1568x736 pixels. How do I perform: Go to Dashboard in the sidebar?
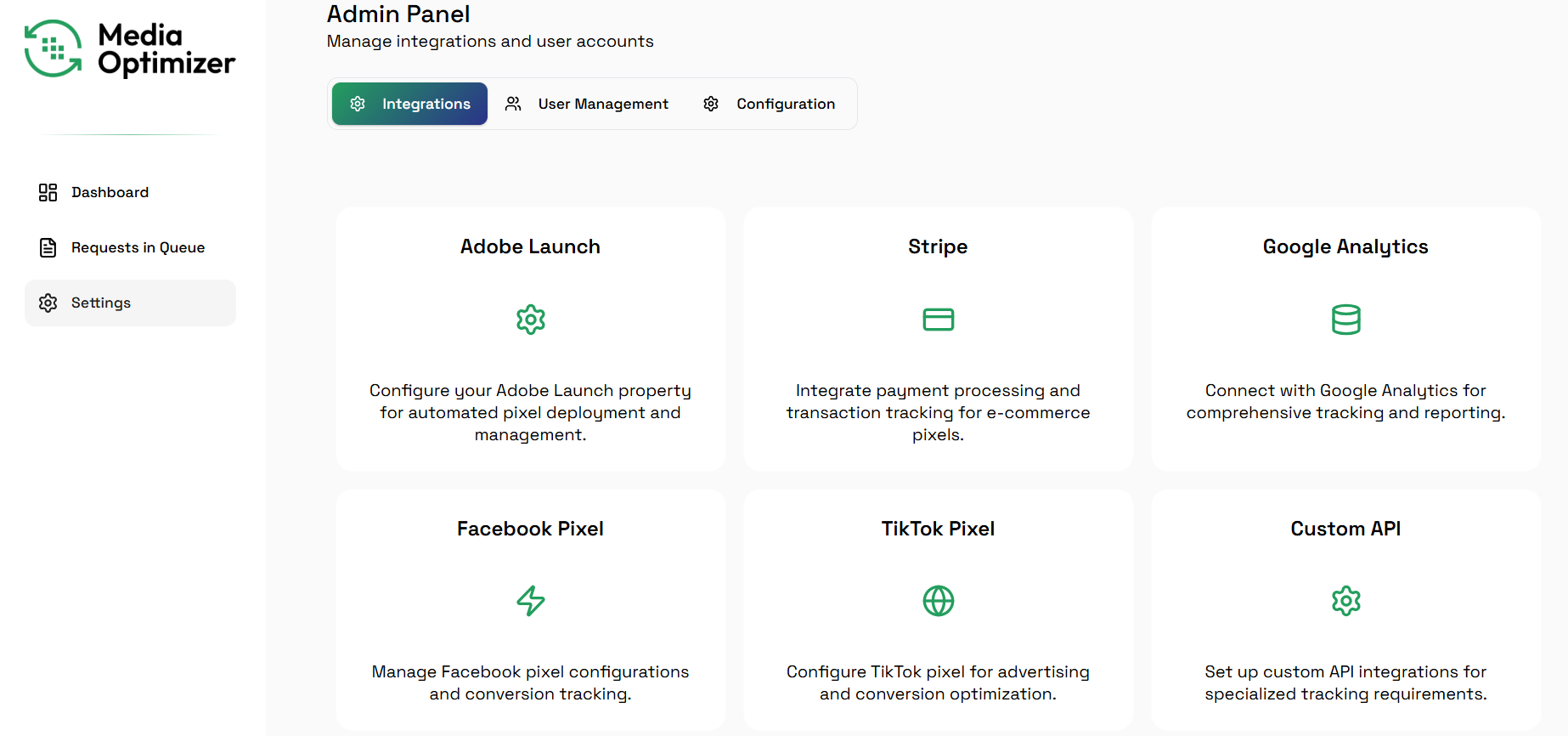(110, 193)
